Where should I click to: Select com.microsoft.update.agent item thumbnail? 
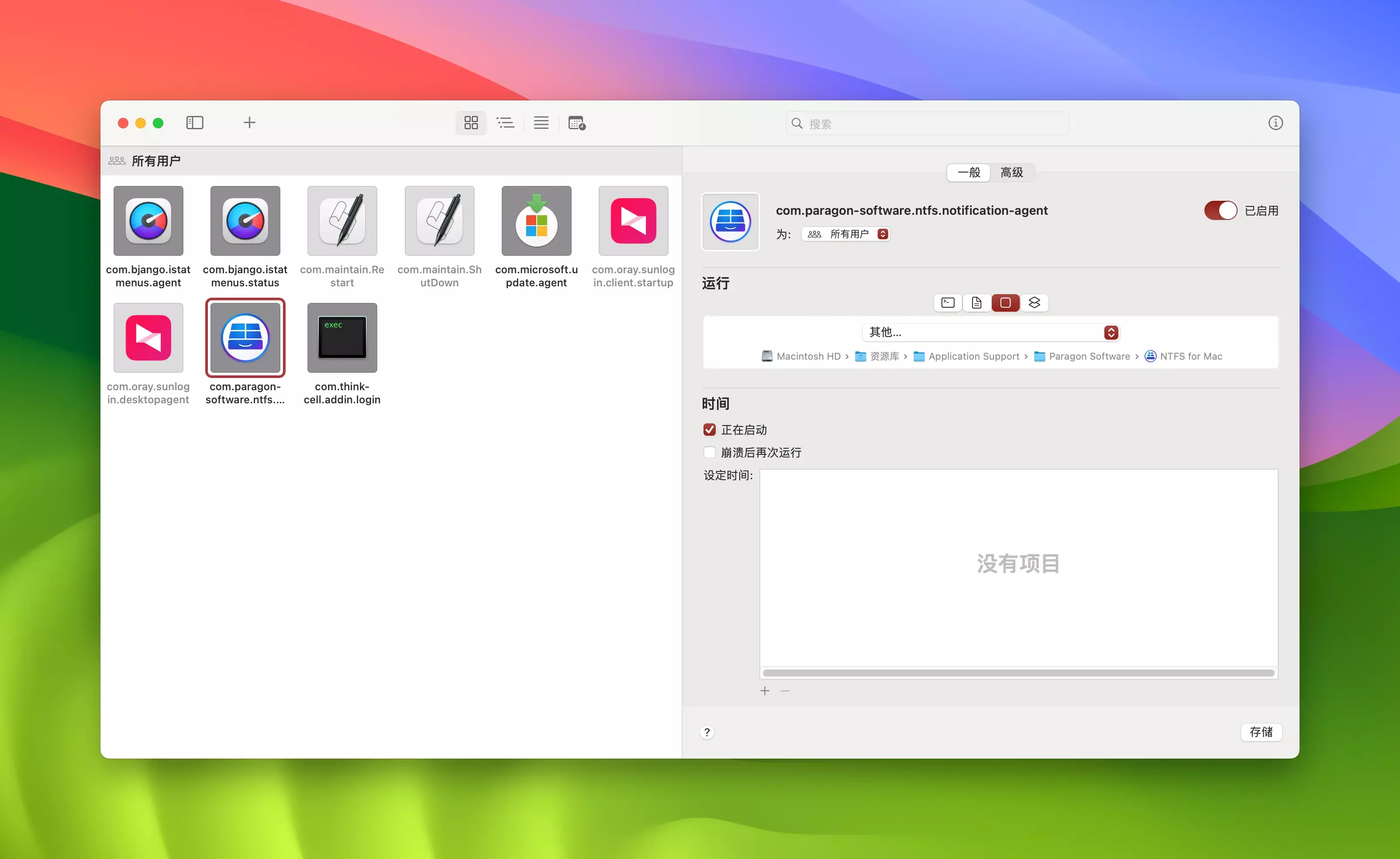click(x=536, y=221)
